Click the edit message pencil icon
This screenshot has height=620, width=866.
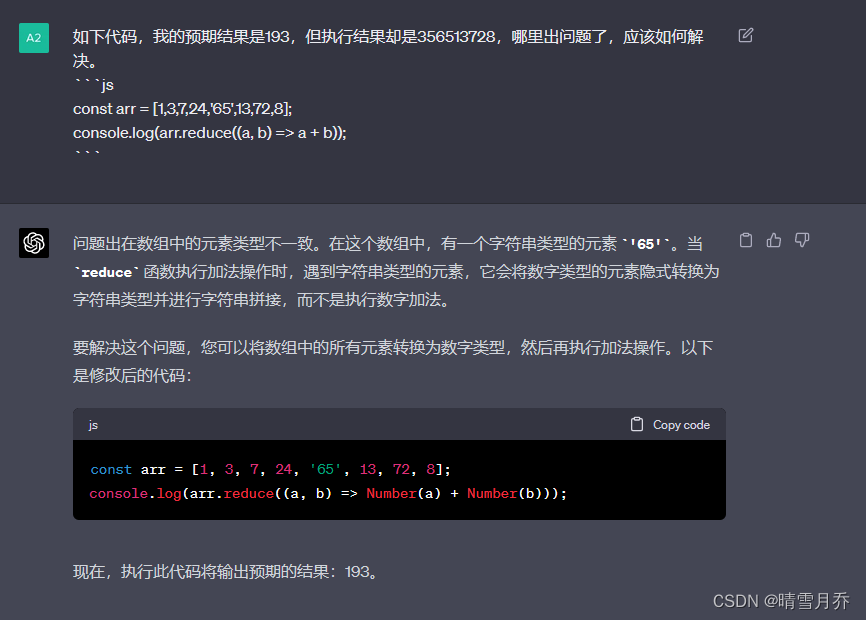(x=746, y=35)
